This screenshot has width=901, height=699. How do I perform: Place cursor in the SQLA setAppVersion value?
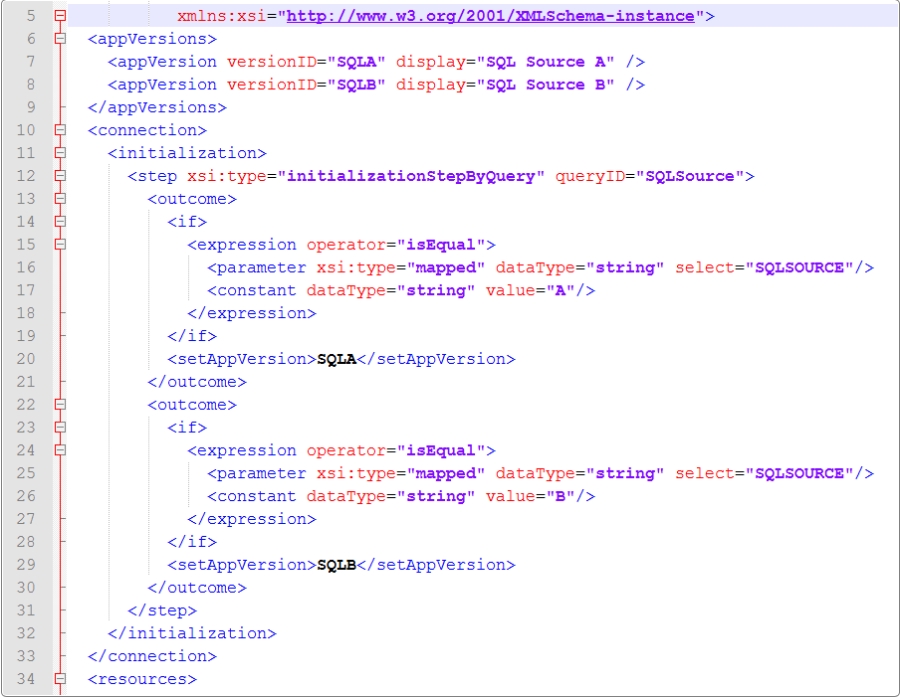coord(336,359)
